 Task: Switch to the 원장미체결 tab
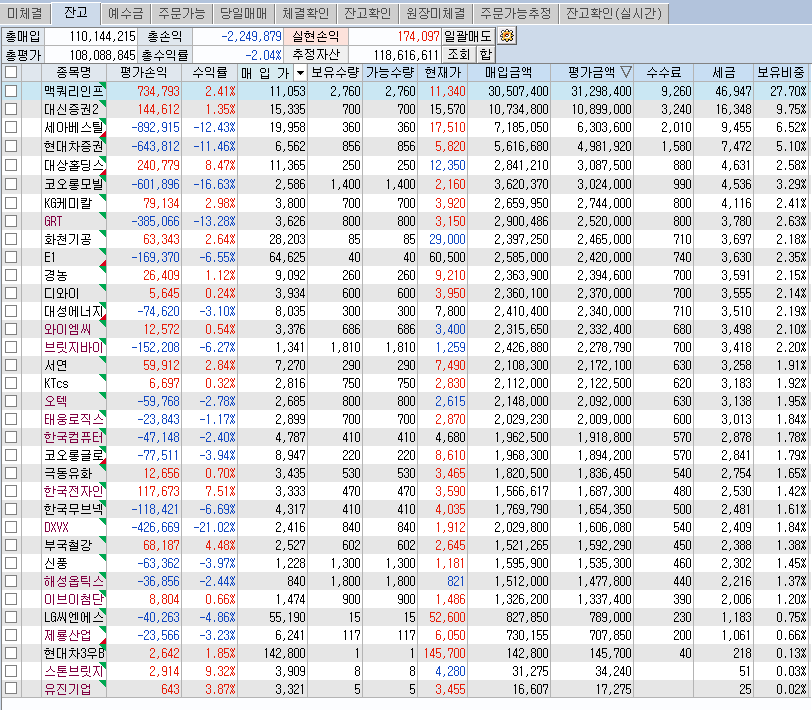coord(436,13)
